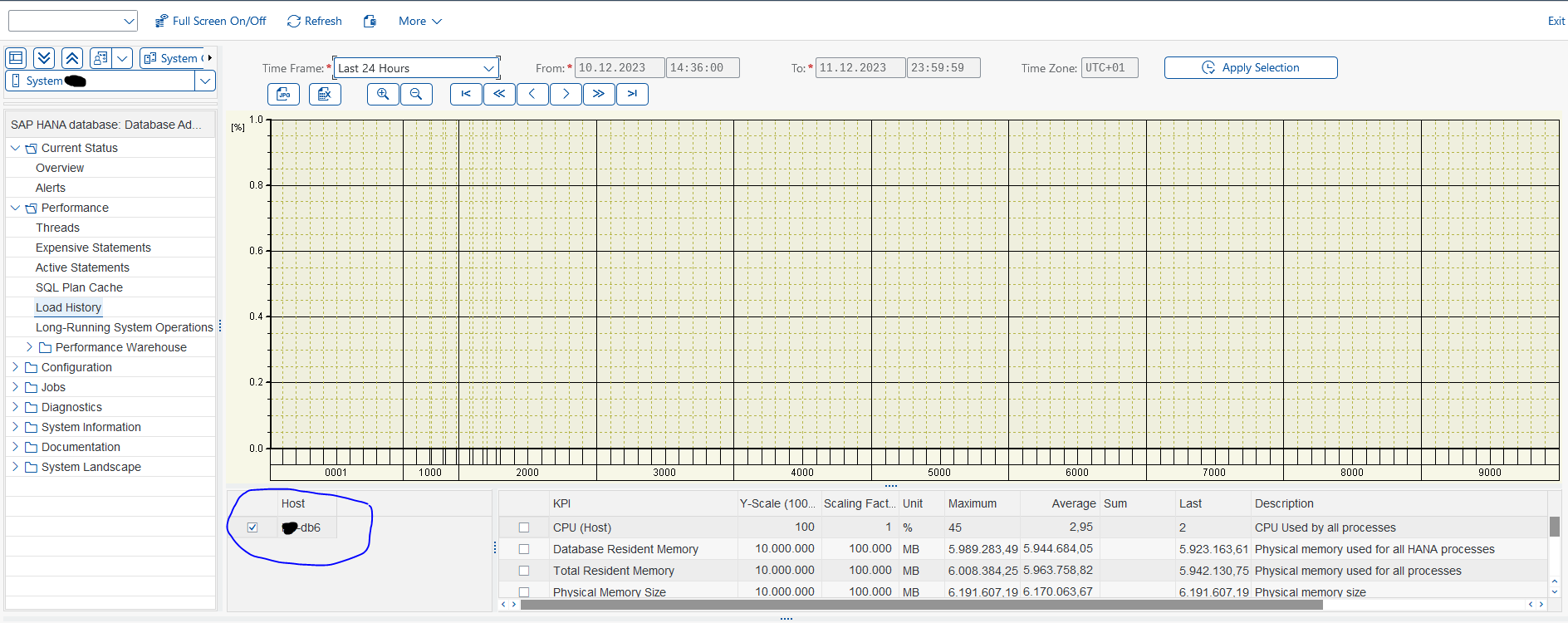Click the Time Zone field UTC+01
The width and height of the screenshot is (1568, 623).
[1110, 68]
